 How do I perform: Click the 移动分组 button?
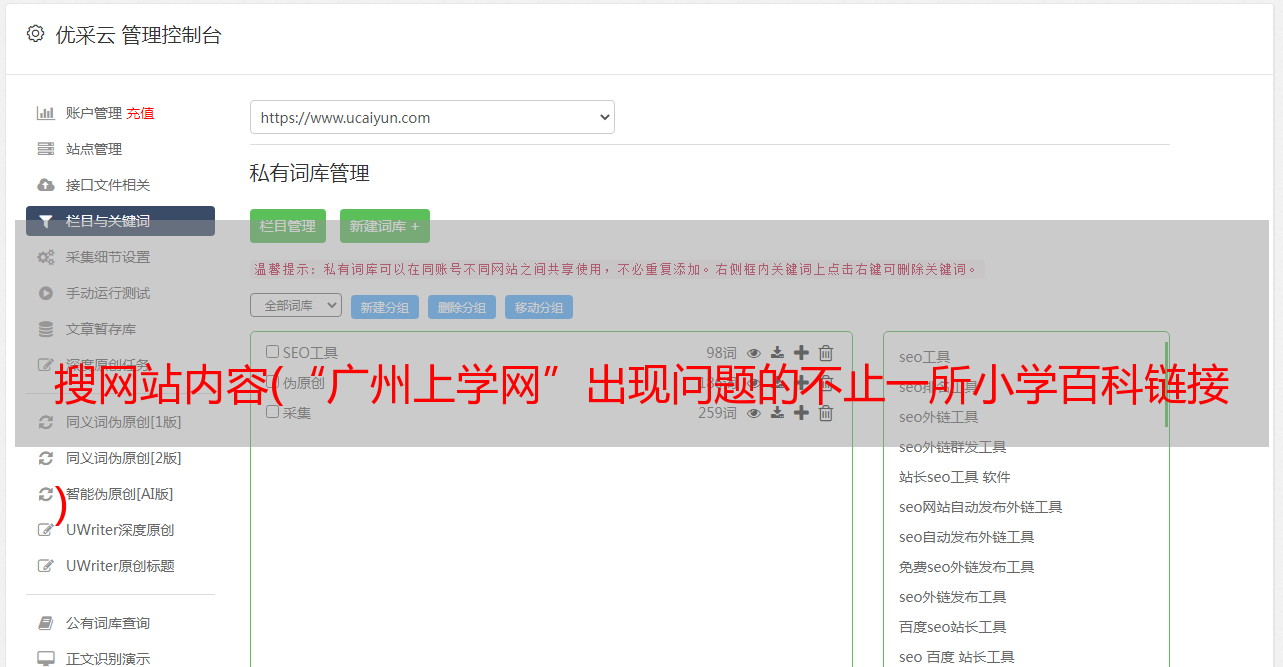pos(539,307)
